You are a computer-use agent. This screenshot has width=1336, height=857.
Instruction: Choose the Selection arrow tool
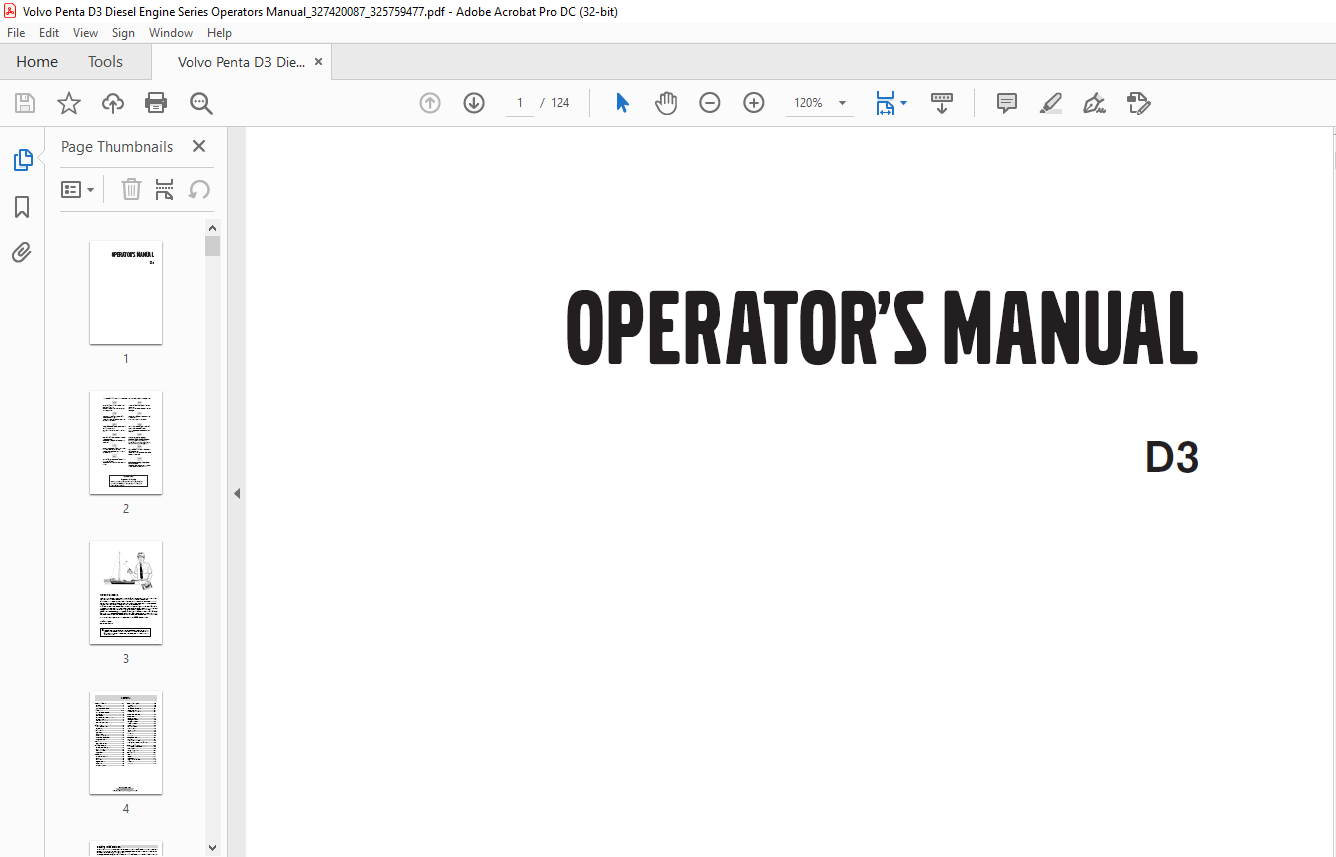tap(622, 103)
